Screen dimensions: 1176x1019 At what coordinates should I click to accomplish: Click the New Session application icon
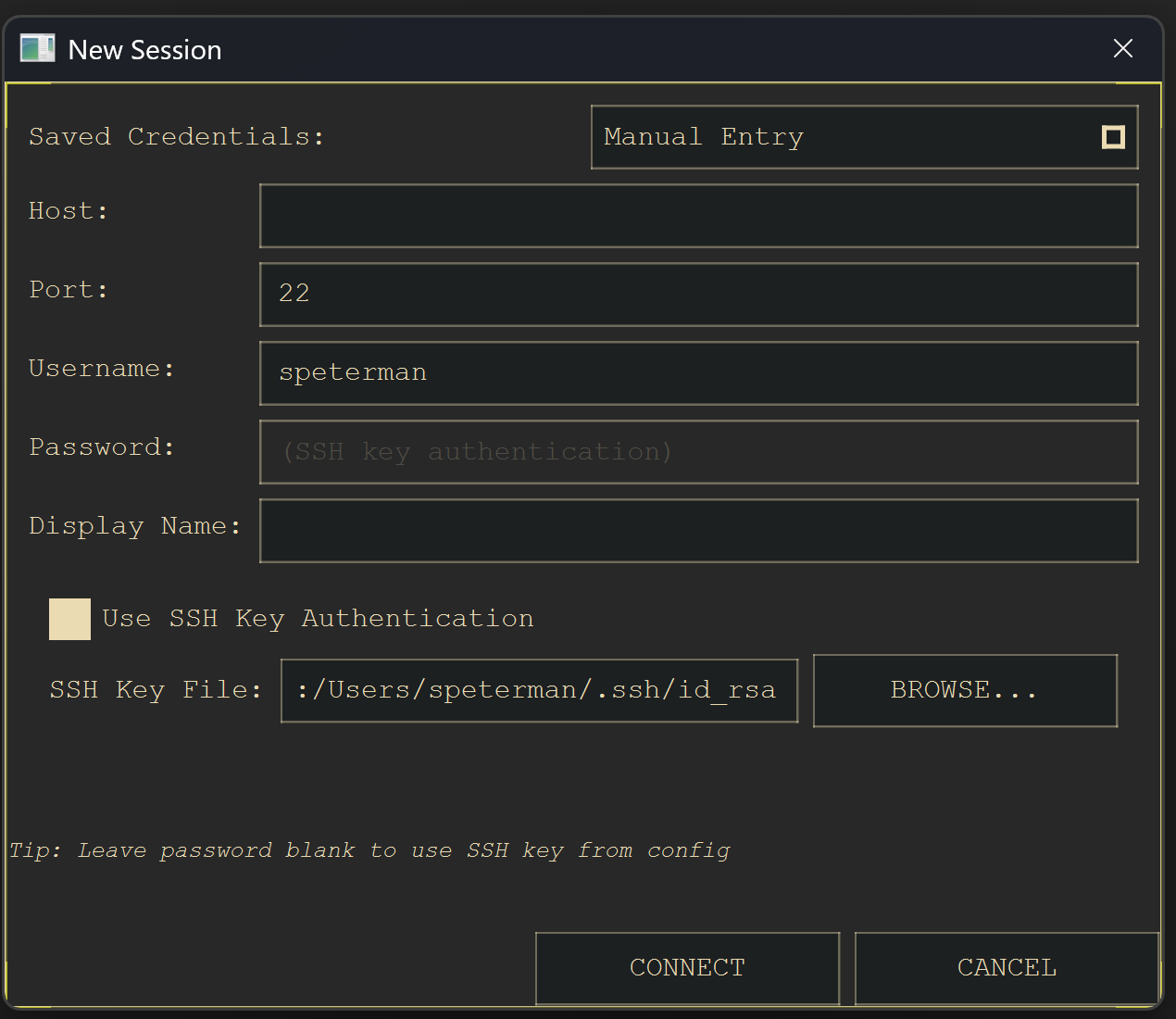pyautogui.click(x=37, y=47)
